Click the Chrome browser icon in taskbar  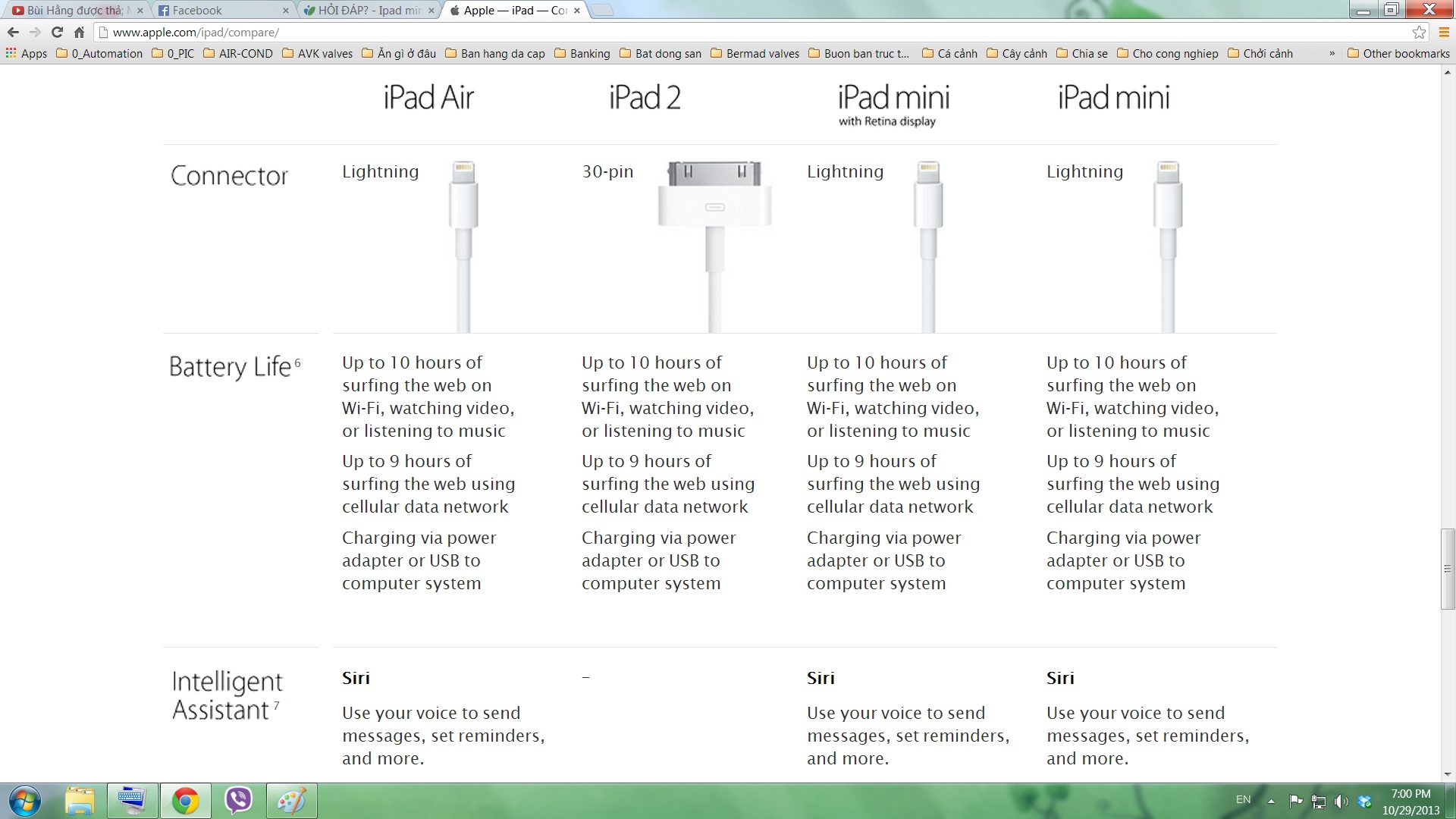(x=185, y=799)
